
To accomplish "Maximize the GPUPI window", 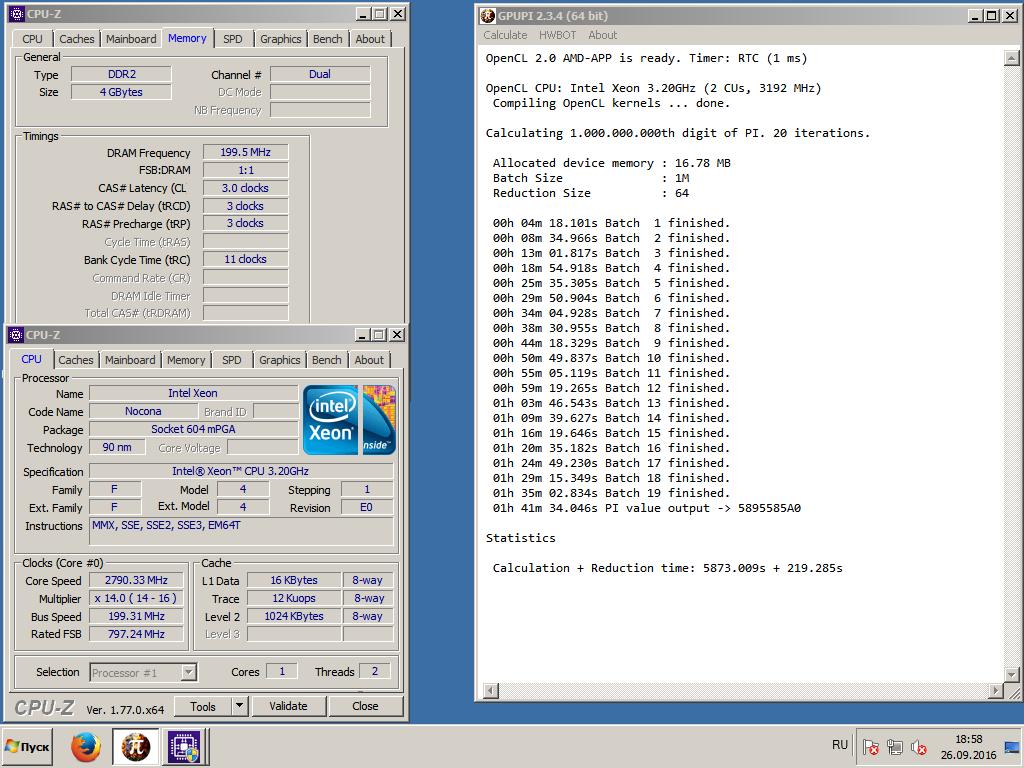I will coord(992,16).
